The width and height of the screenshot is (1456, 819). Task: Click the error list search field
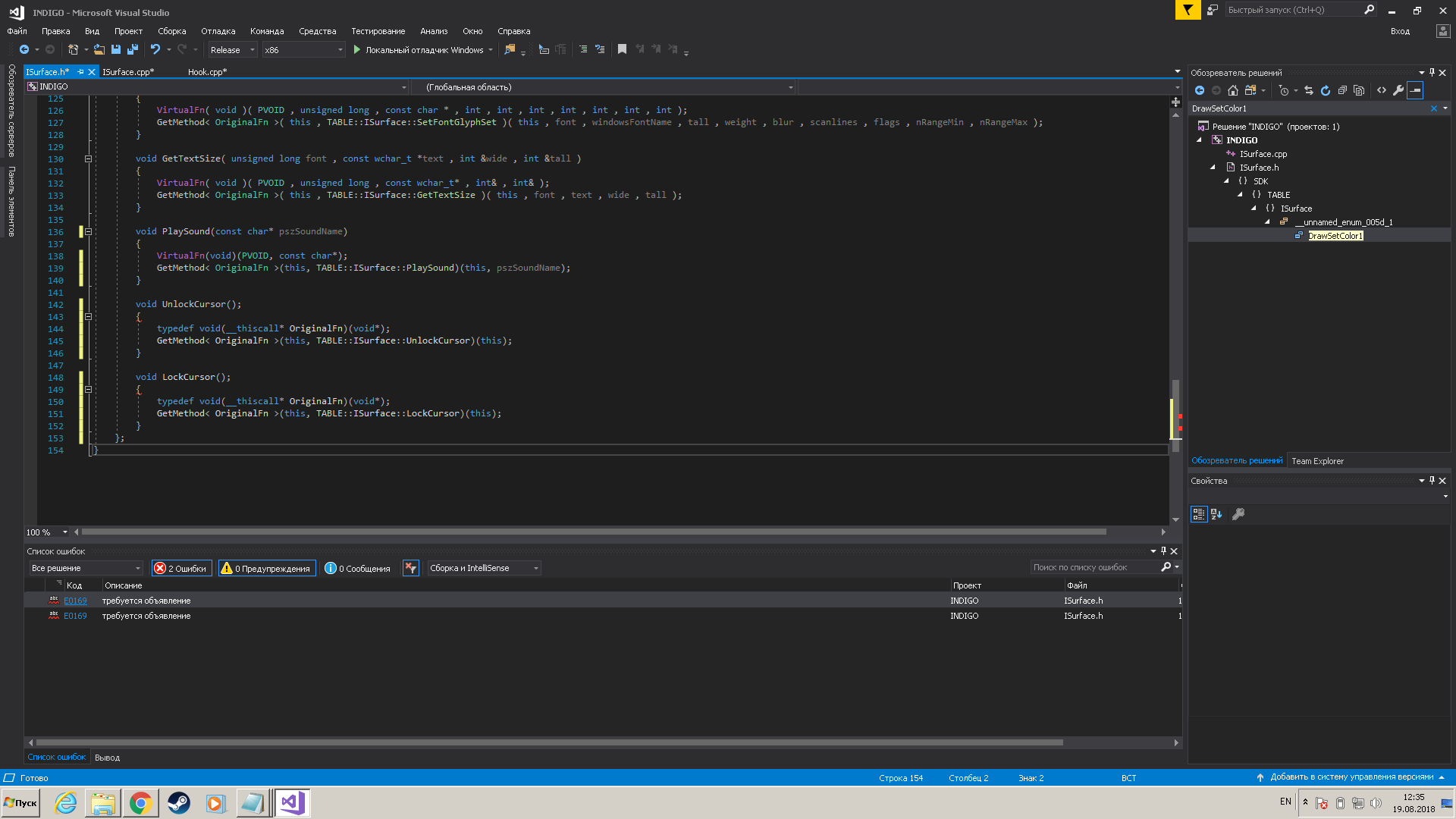[x=1094, y=567]
